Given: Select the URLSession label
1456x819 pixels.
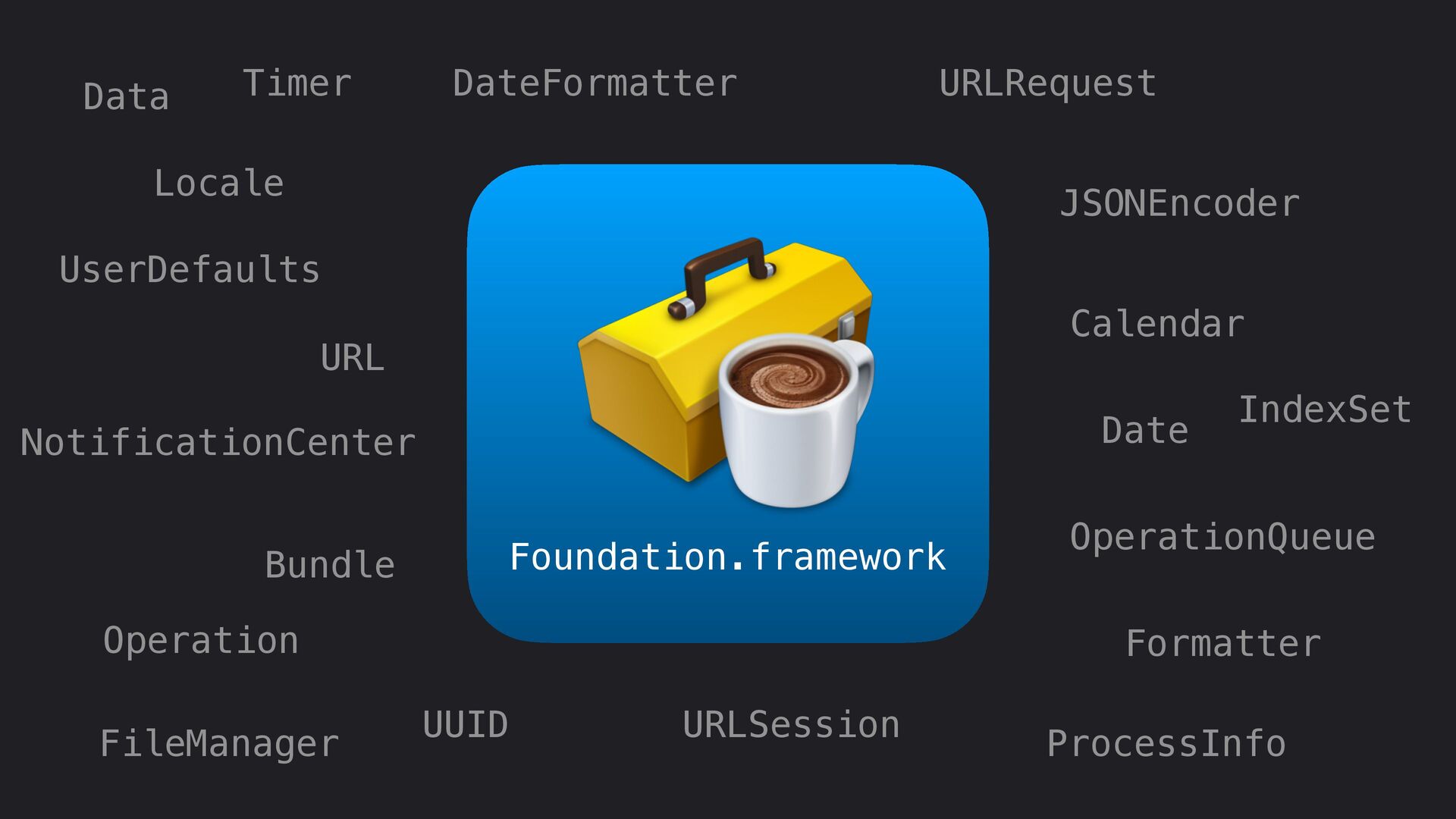Looking at the screenshot, I should point(791,725).
